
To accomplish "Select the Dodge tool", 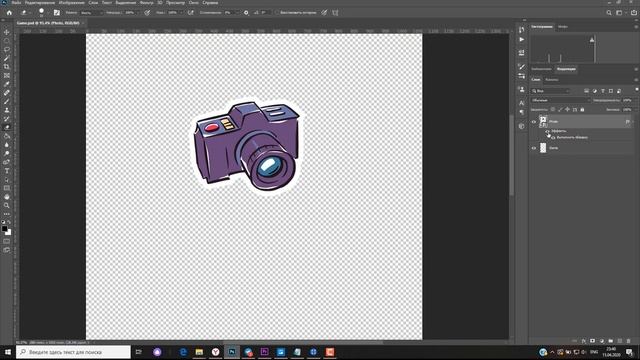I will pos(7,153).
